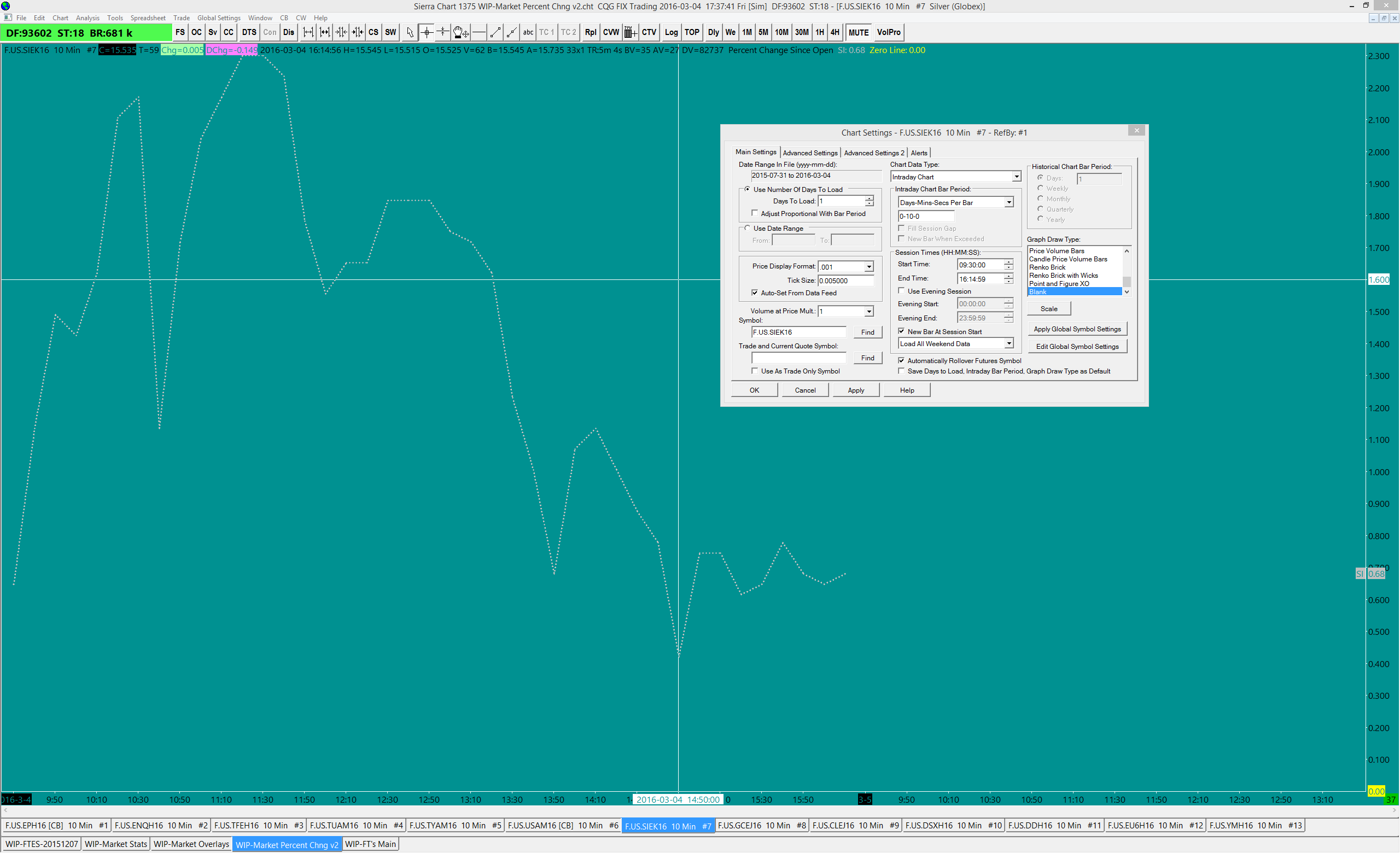Activate the chart values crosshair tool
The image size is (1400, 853).
(x=426, y=32)
